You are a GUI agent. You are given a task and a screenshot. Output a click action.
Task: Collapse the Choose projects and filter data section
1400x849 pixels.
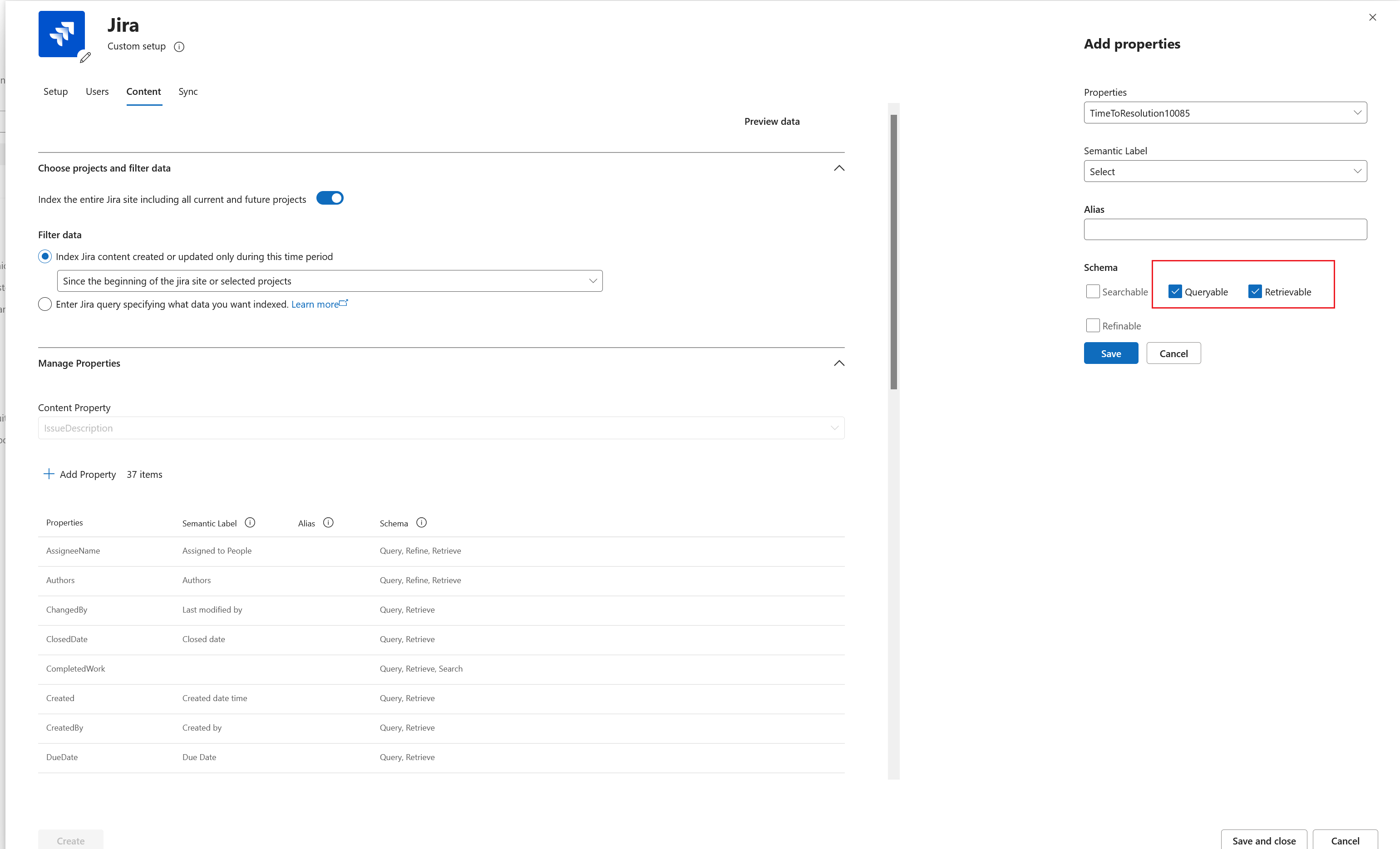coord(838,168)
